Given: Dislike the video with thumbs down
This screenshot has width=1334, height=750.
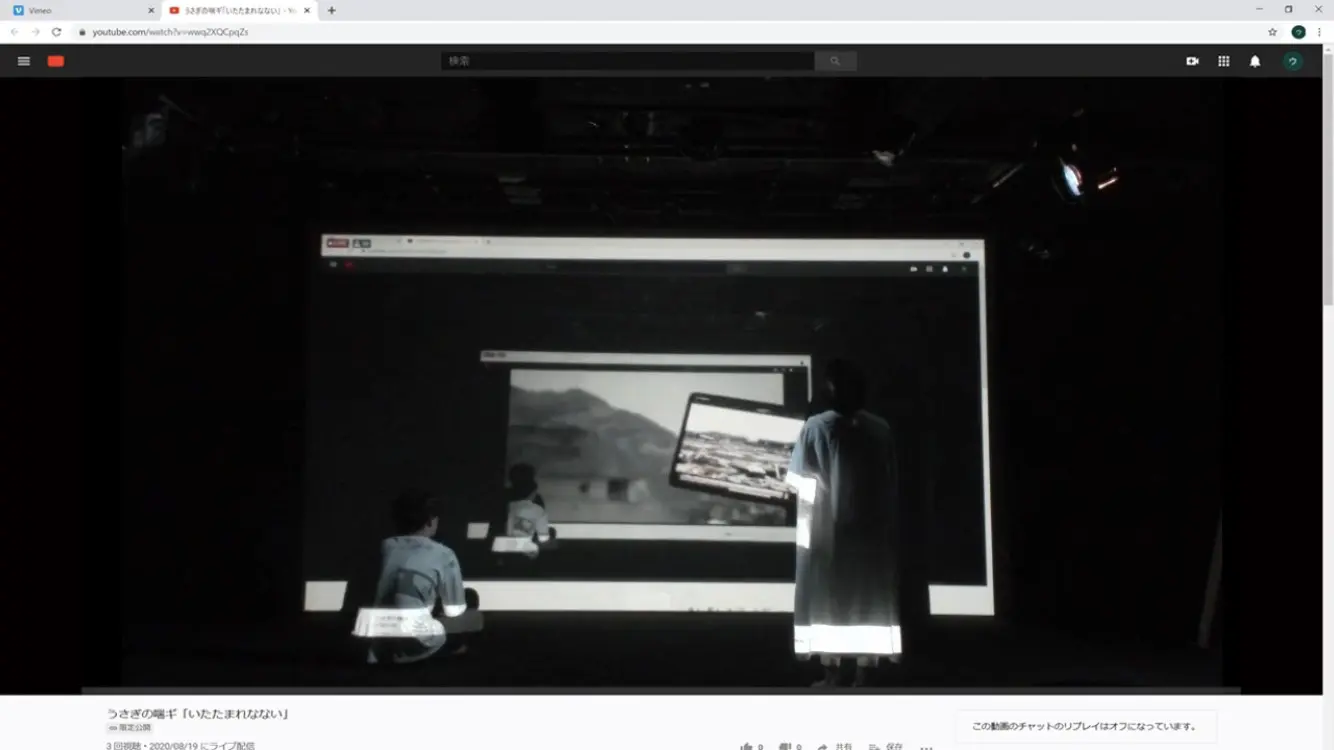Looking at the screenshot, I should 785,746.
